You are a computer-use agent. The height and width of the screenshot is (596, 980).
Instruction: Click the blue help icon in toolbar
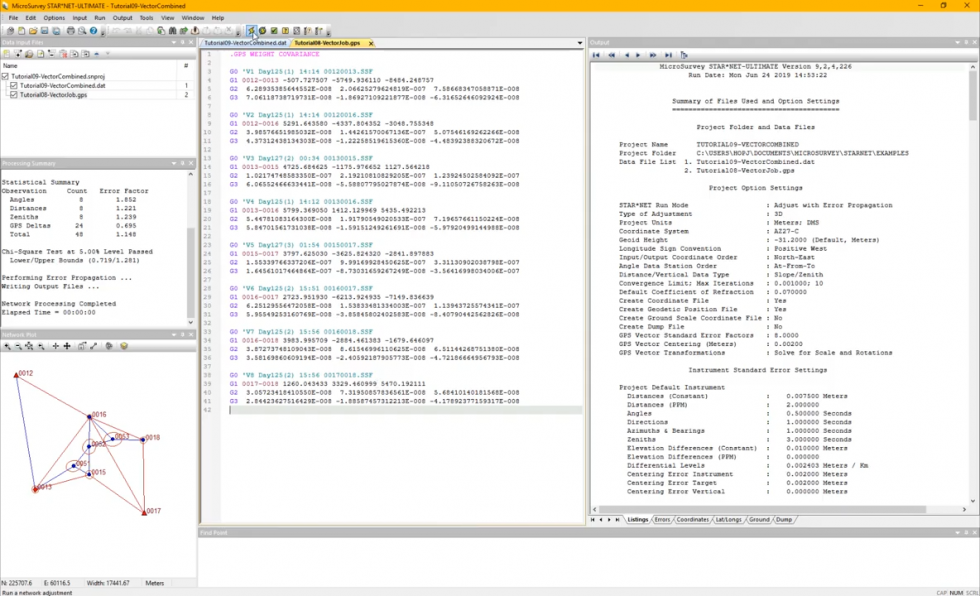click(x=93, y=31)
